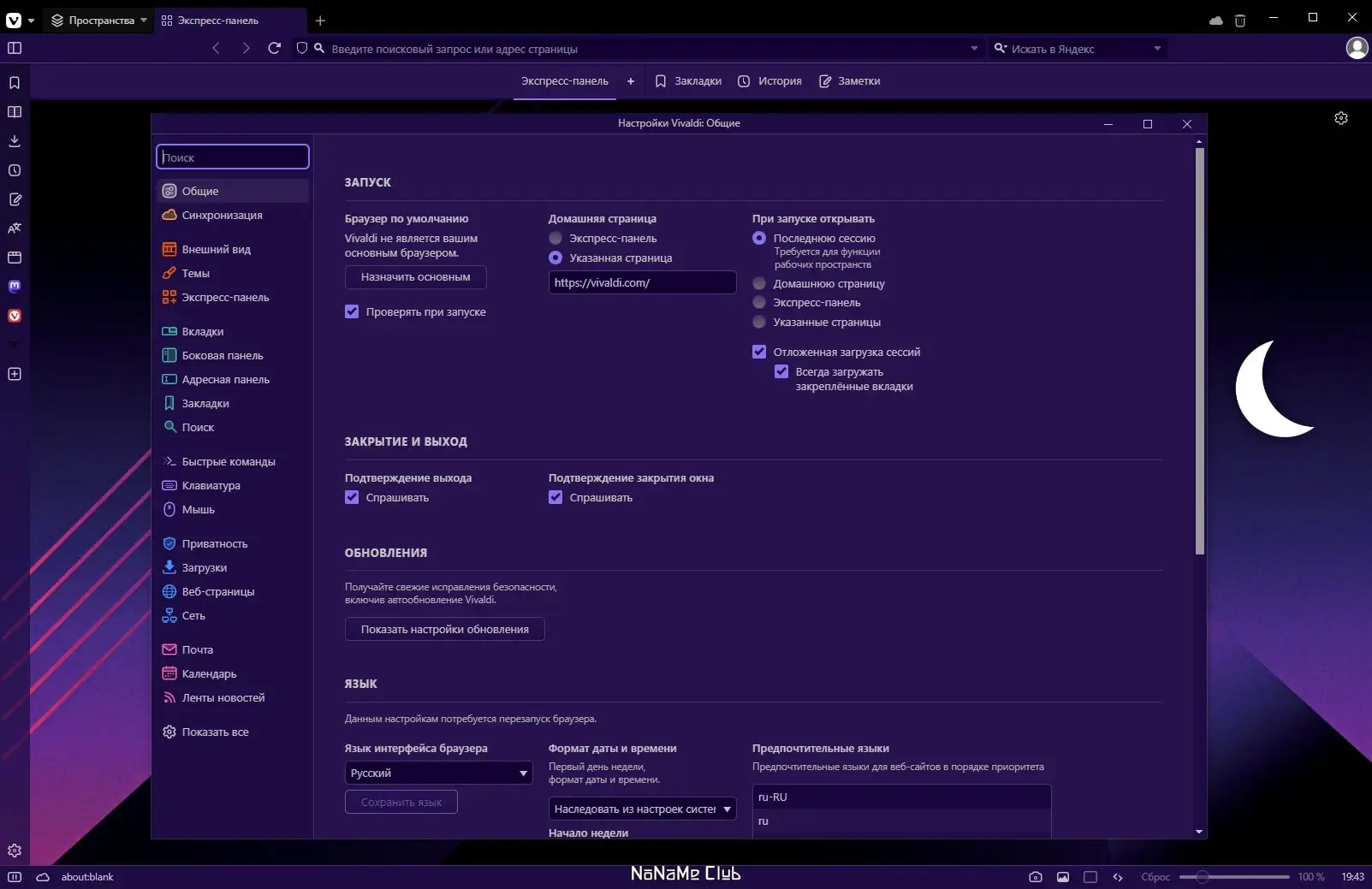The width and height of the screenshot is (1372, 889).
Task: Select "Указанная страница" home page option
Action: click(x=555, y=258)
